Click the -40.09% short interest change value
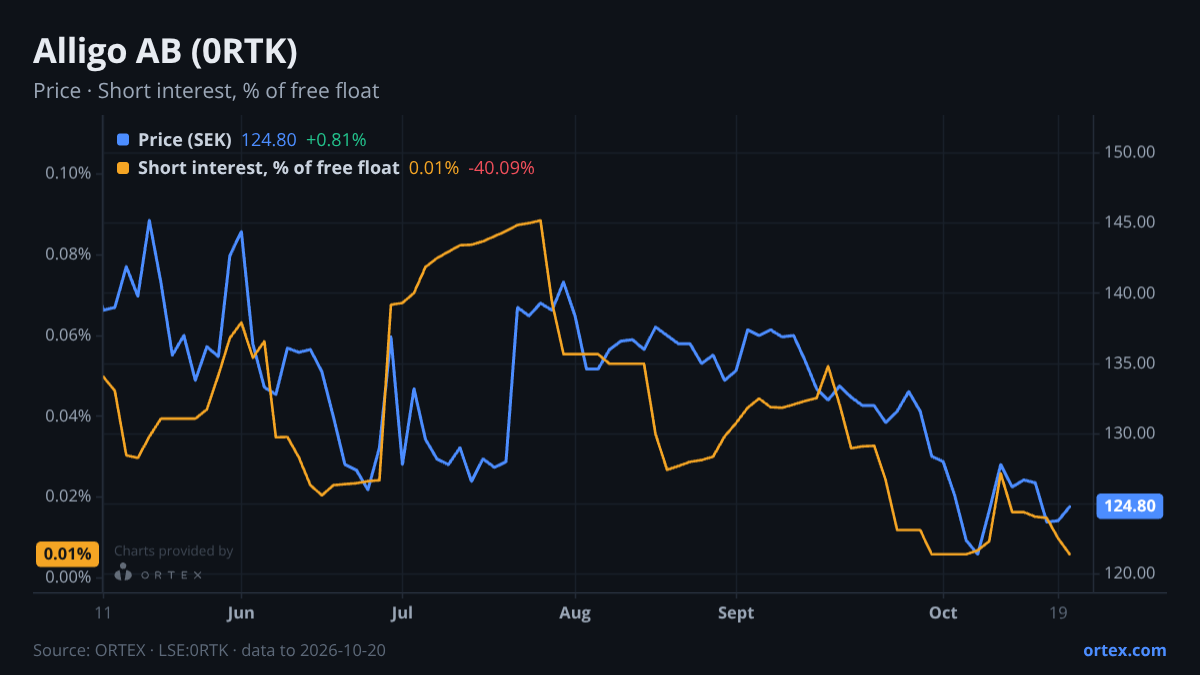The height and width of the screenshot is (675, 1200). click(501, 168)
